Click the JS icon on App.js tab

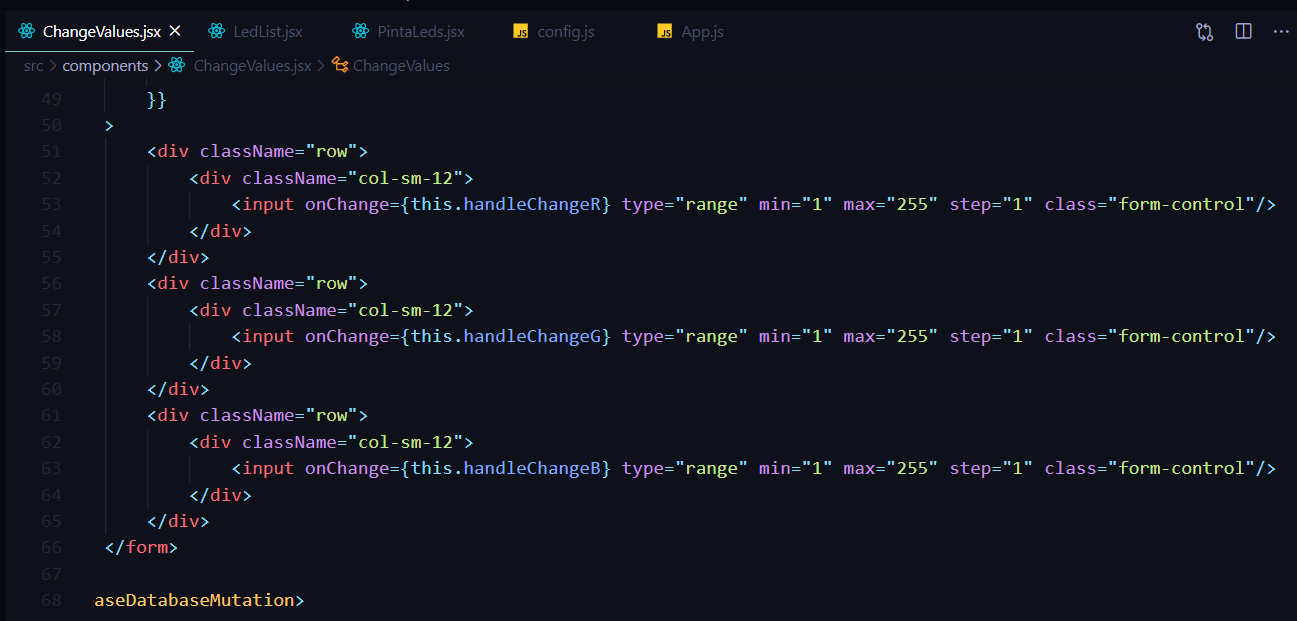[664, 31]
